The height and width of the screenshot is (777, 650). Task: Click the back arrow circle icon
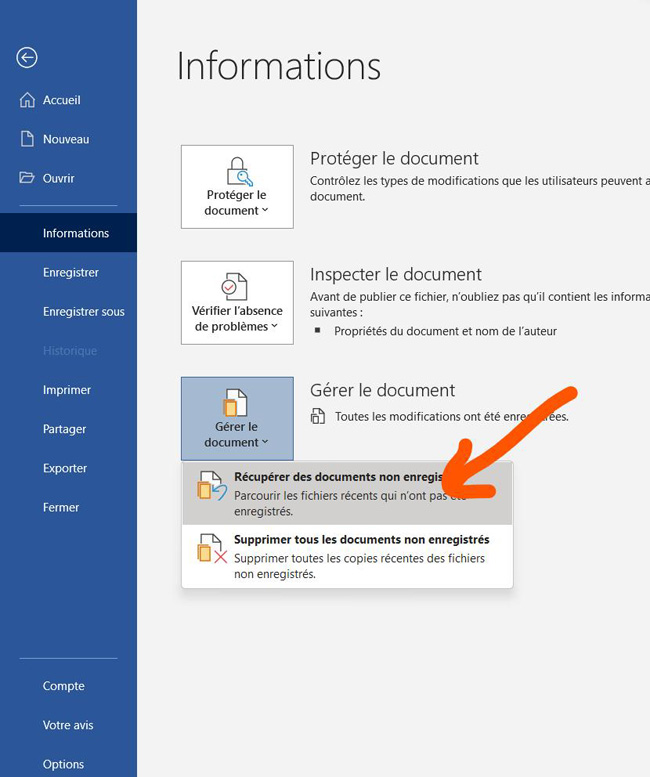click(x=27, y=57)
